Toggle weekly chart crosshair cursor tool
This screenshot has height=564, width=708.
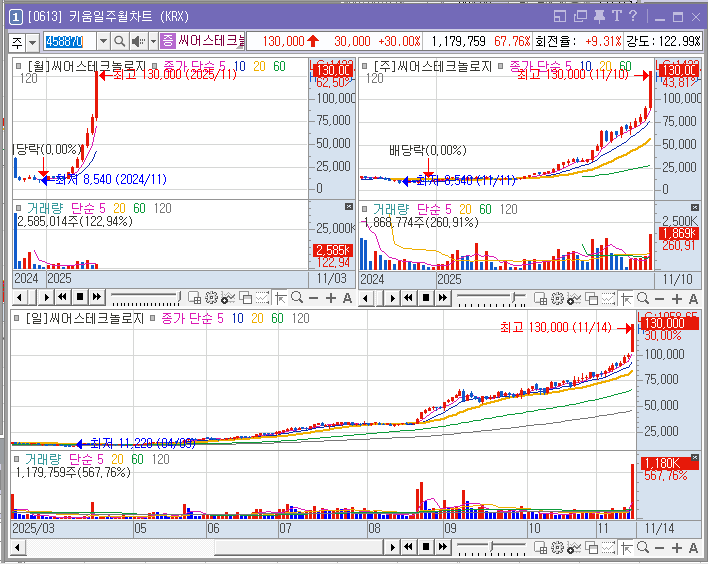(626, 299)
